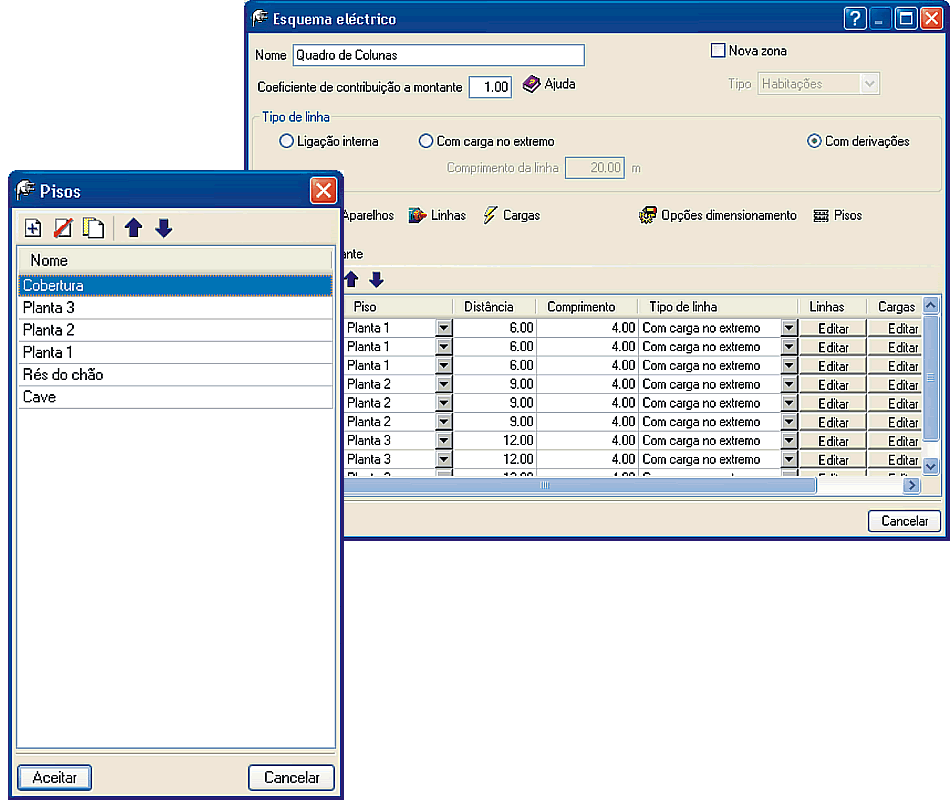This screenshot has width=950, height=800.
Task: Click Distância 9.00 in first Planta 2 row
Action: coord(494,384)
